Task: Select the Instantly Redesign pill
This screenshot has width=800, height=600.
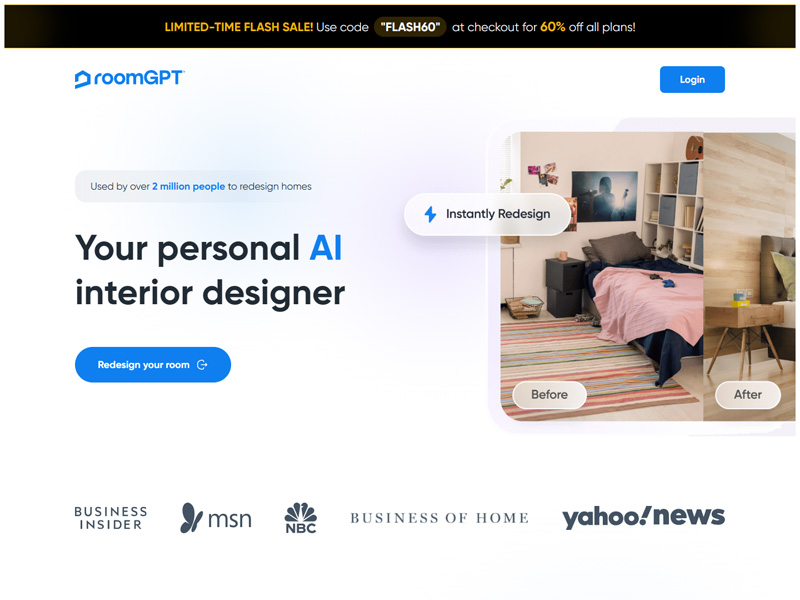Action: [487, 214]
